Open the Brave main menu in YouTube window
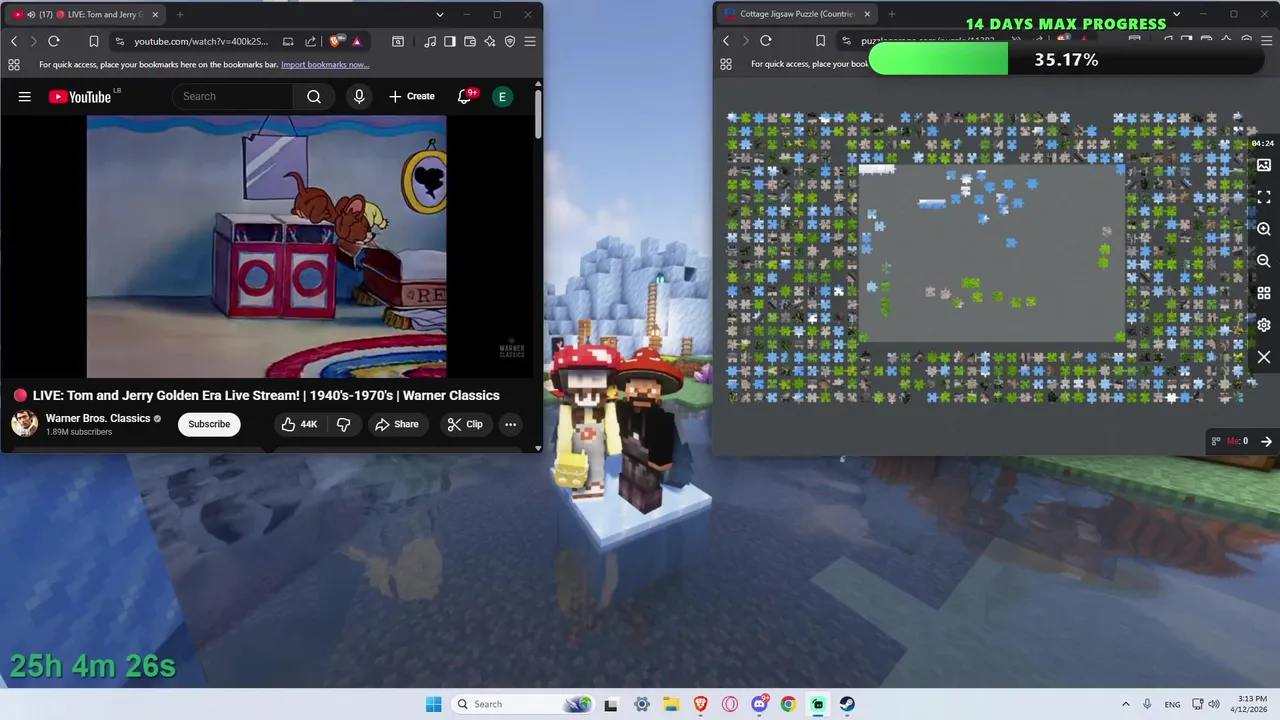 530,41
